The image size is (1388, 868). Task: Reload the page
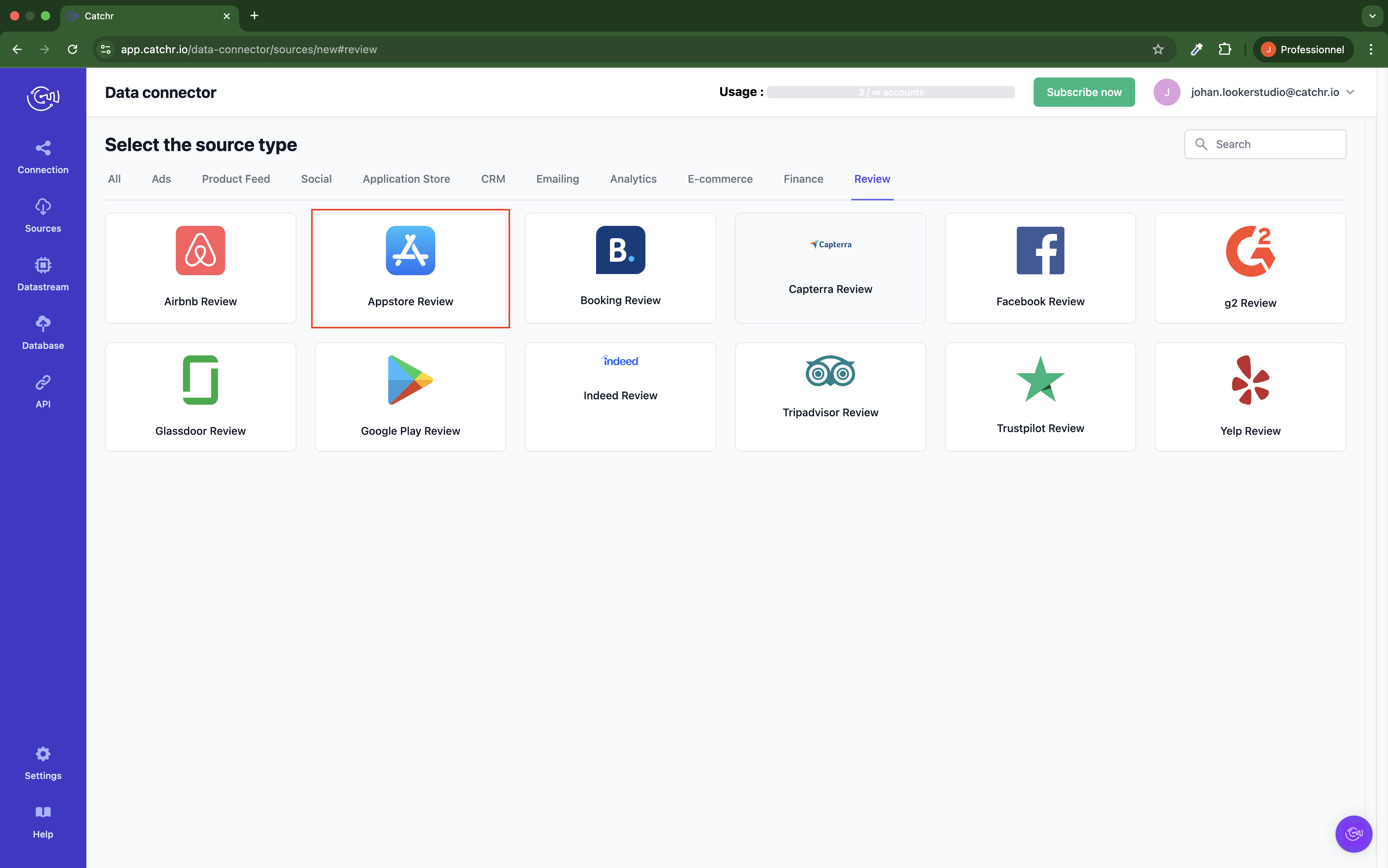click(x=72, y=49)
